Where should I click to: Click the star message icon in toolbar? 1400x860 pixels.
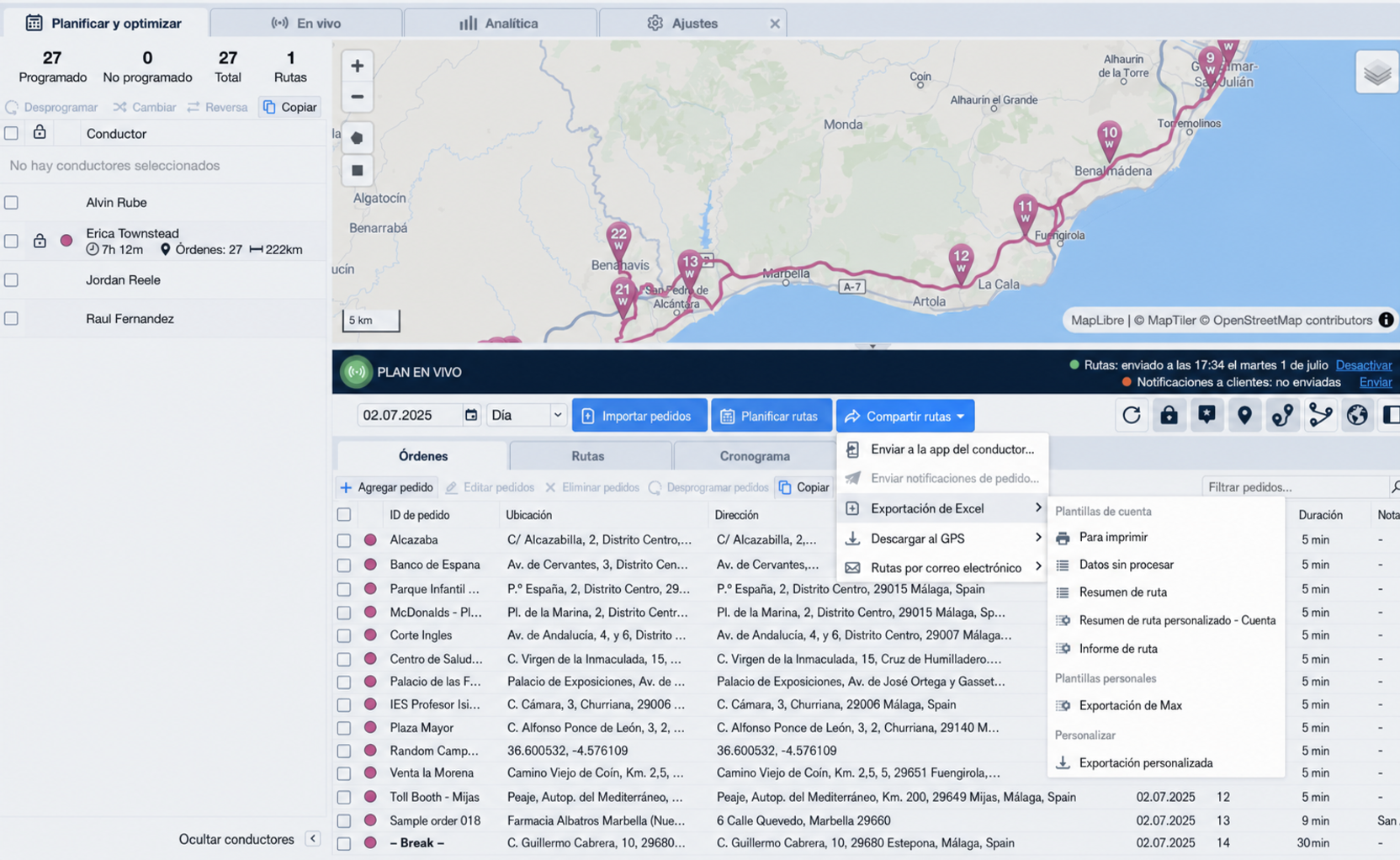[1206, 415]
